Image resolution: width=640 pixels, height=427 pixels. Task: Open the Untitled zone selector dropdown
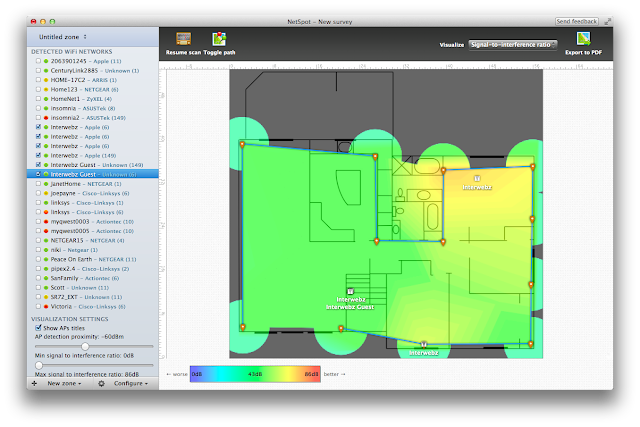coord(63,37)
